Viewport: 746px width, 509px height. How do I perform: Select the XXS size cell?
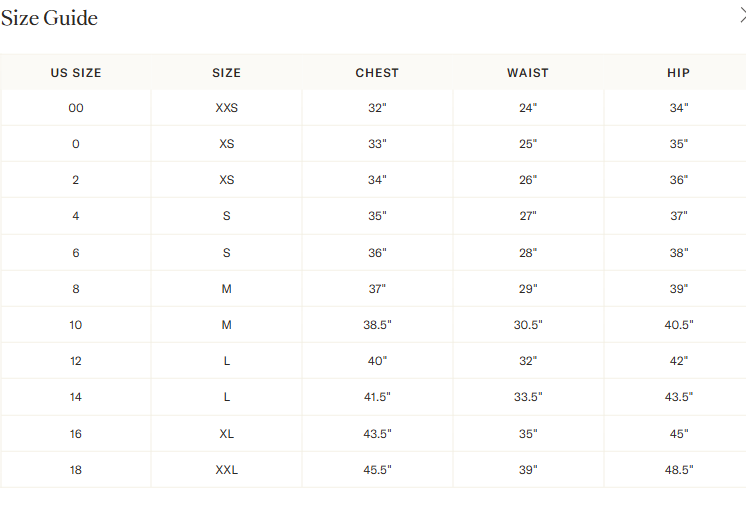point(226,108)
